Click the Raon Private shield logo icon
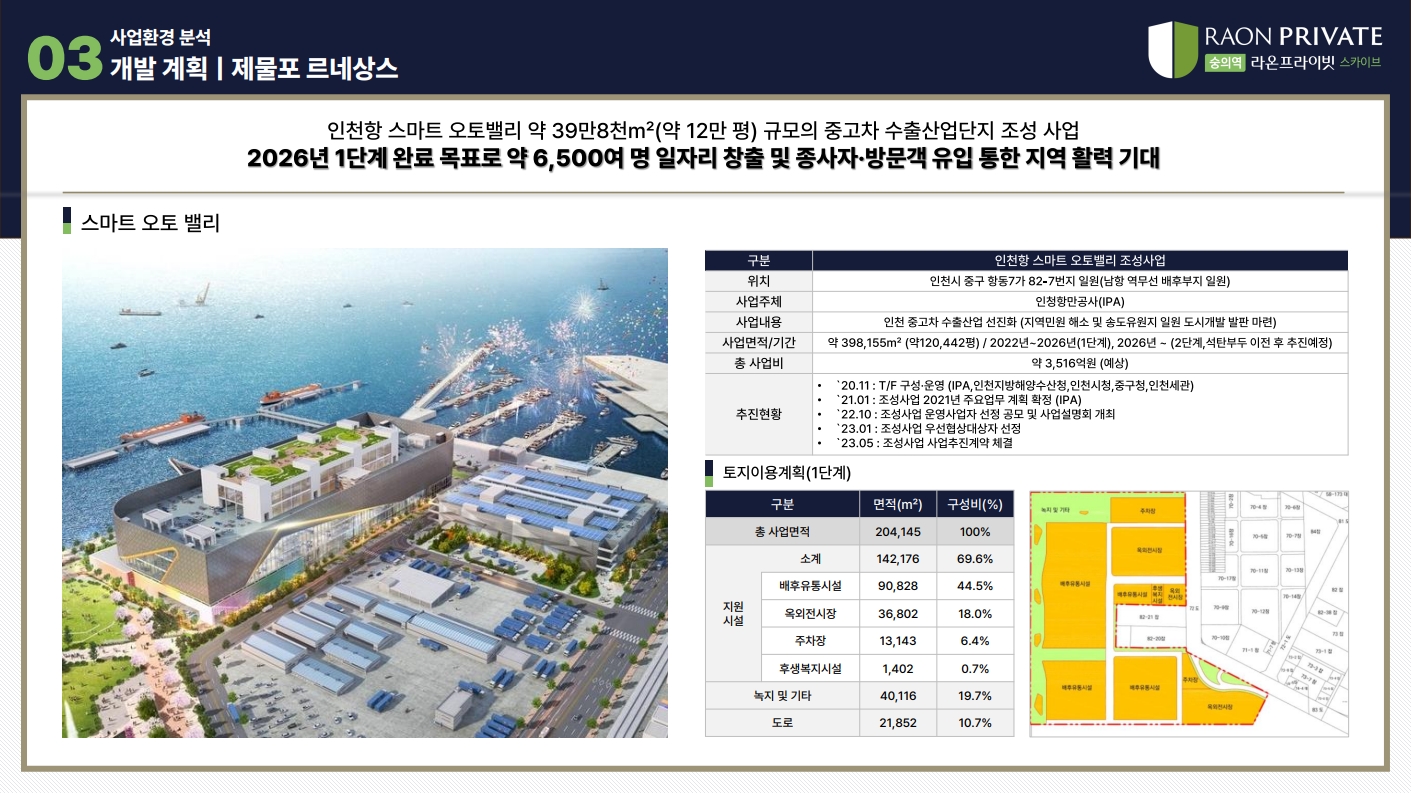Image resolution: width=1411 pixels, height=793 pixels. pyautogui.click(x=1173, y=50)
